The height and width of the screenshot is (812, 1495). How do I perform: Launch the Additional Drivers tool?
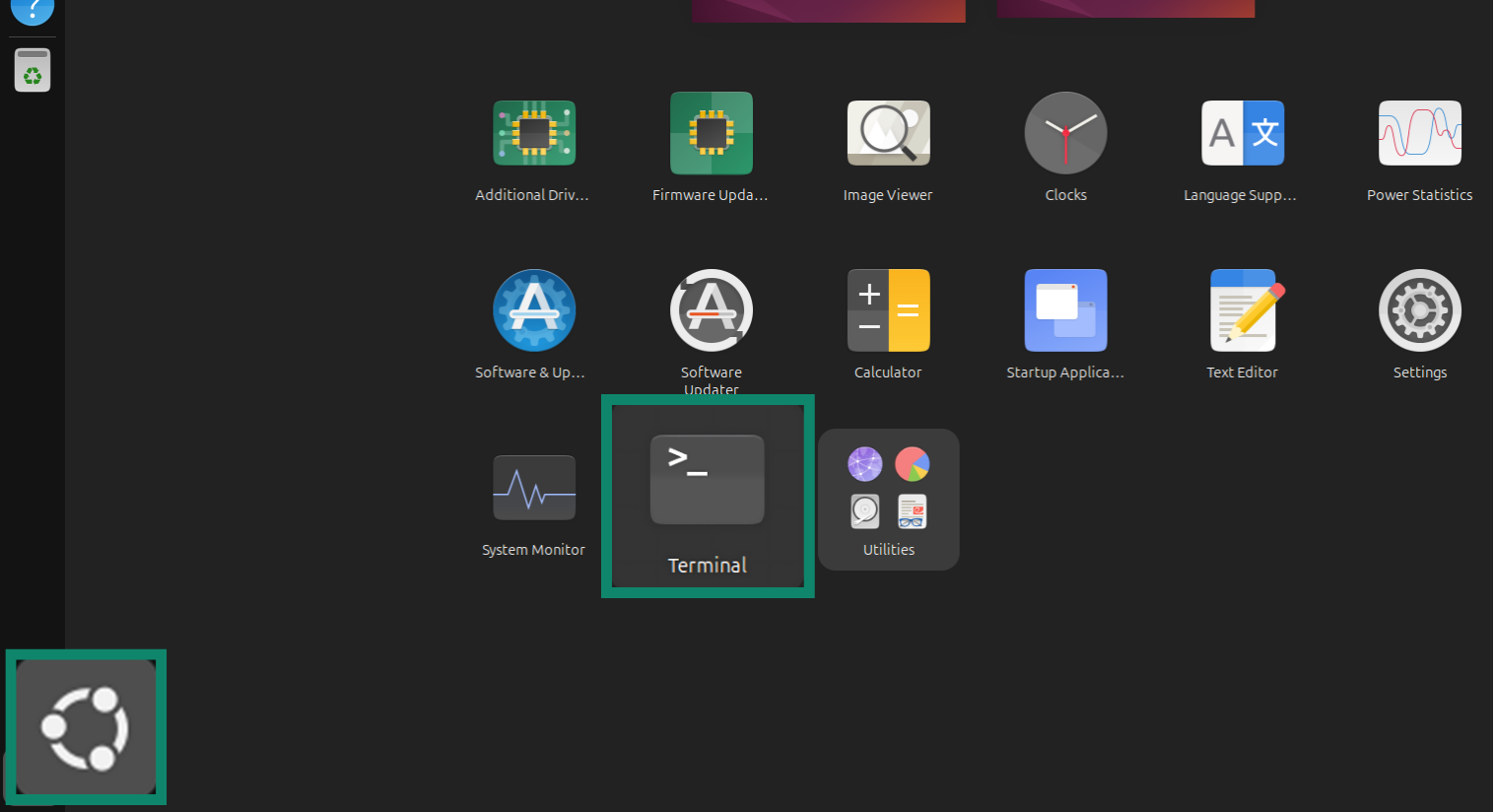(533, 132)
